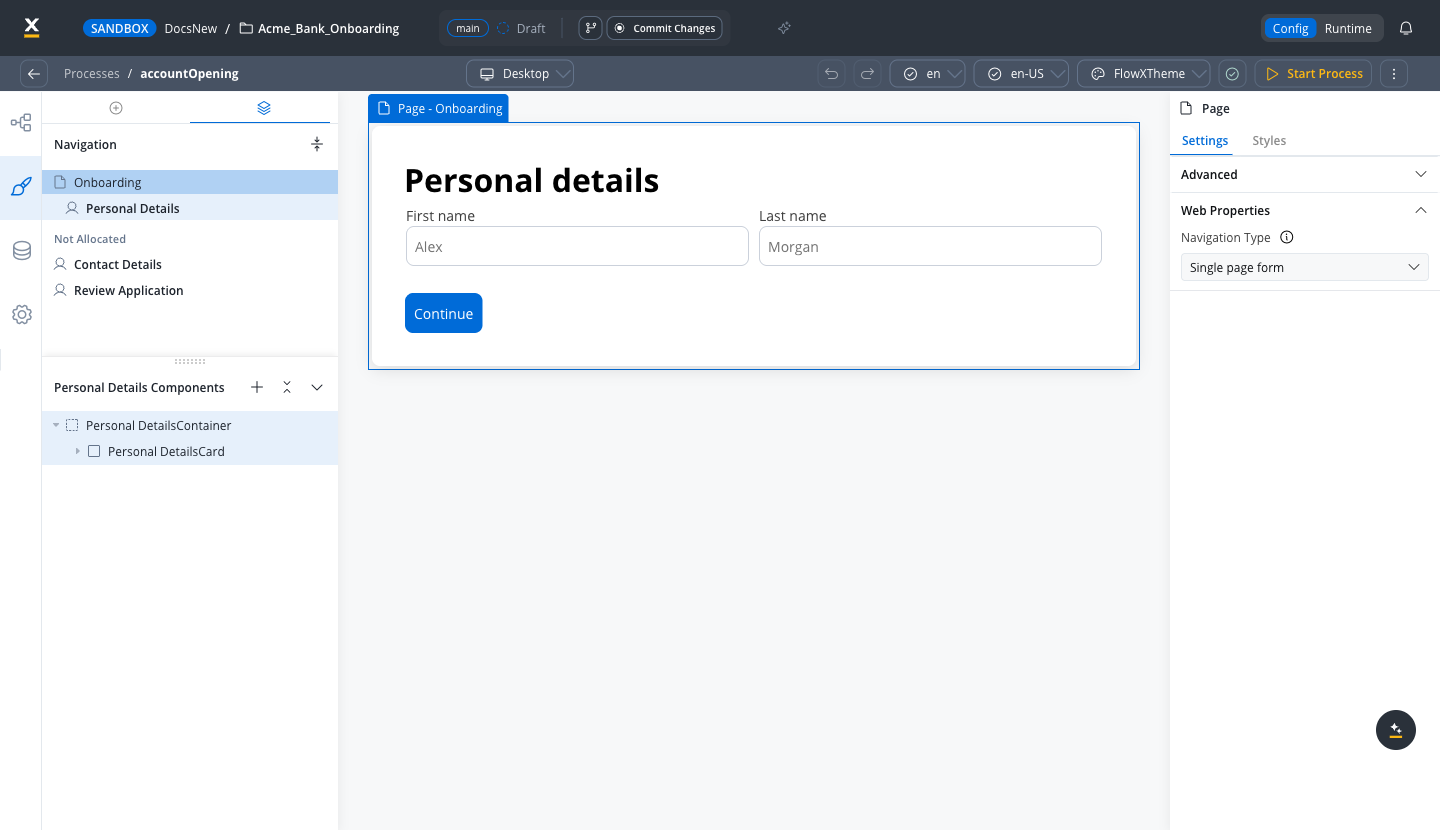Image resolution: width=1440 pixels, height=830 pixels.
Task: Click the collapse icon next to Navigation
Action: tap(317, 144)
